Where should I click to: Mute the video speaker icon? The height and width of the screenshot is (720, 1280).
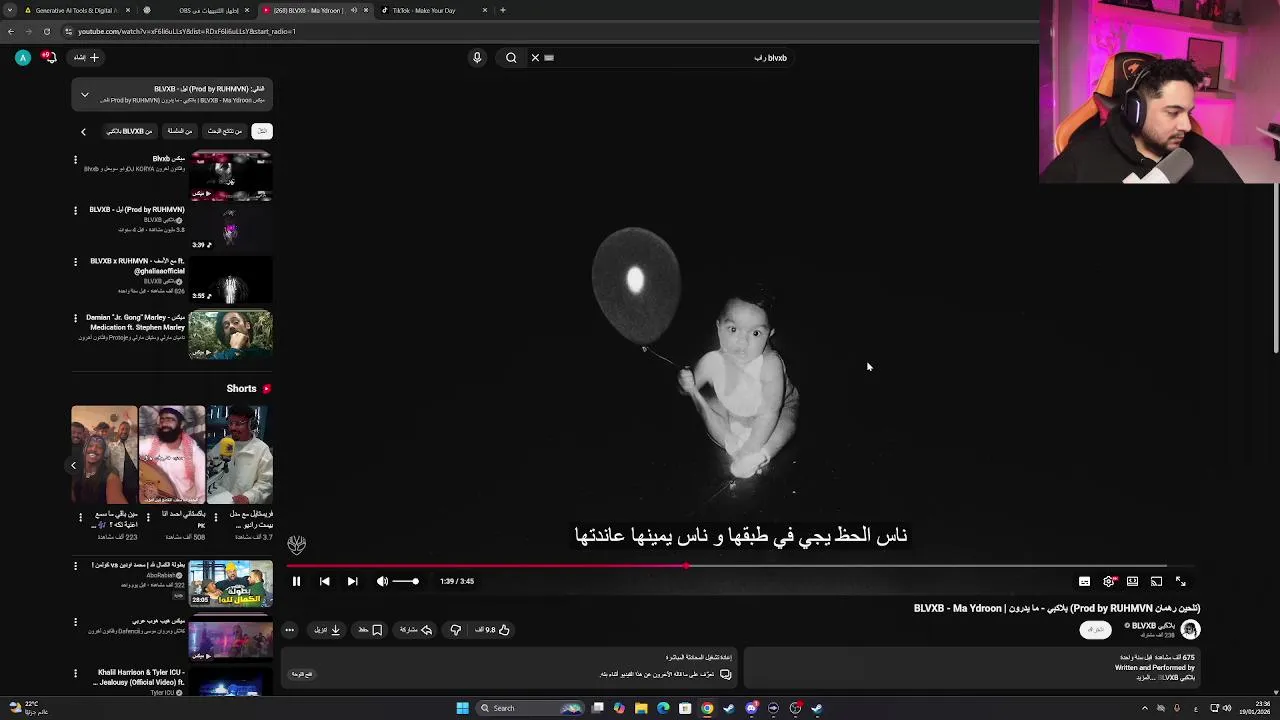coord(382,581)
